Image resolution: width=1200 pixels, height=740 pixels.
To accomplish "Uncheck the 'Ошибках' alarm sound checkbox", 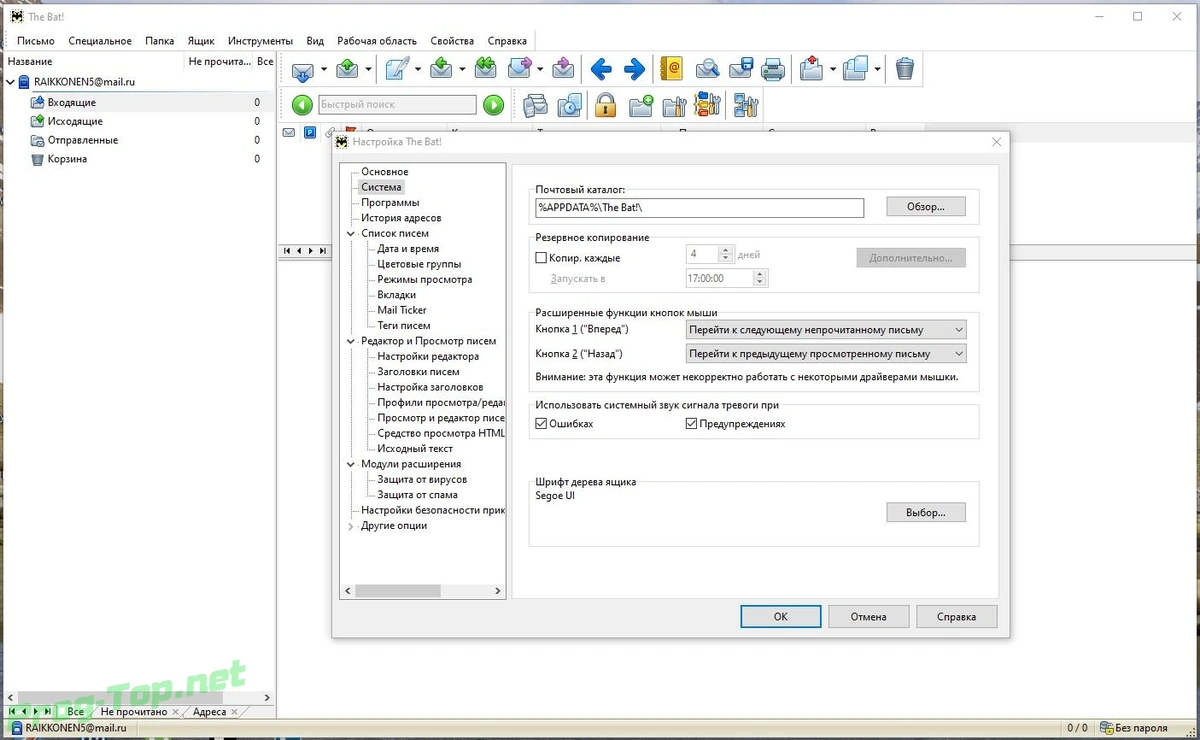I will [541, 424].
